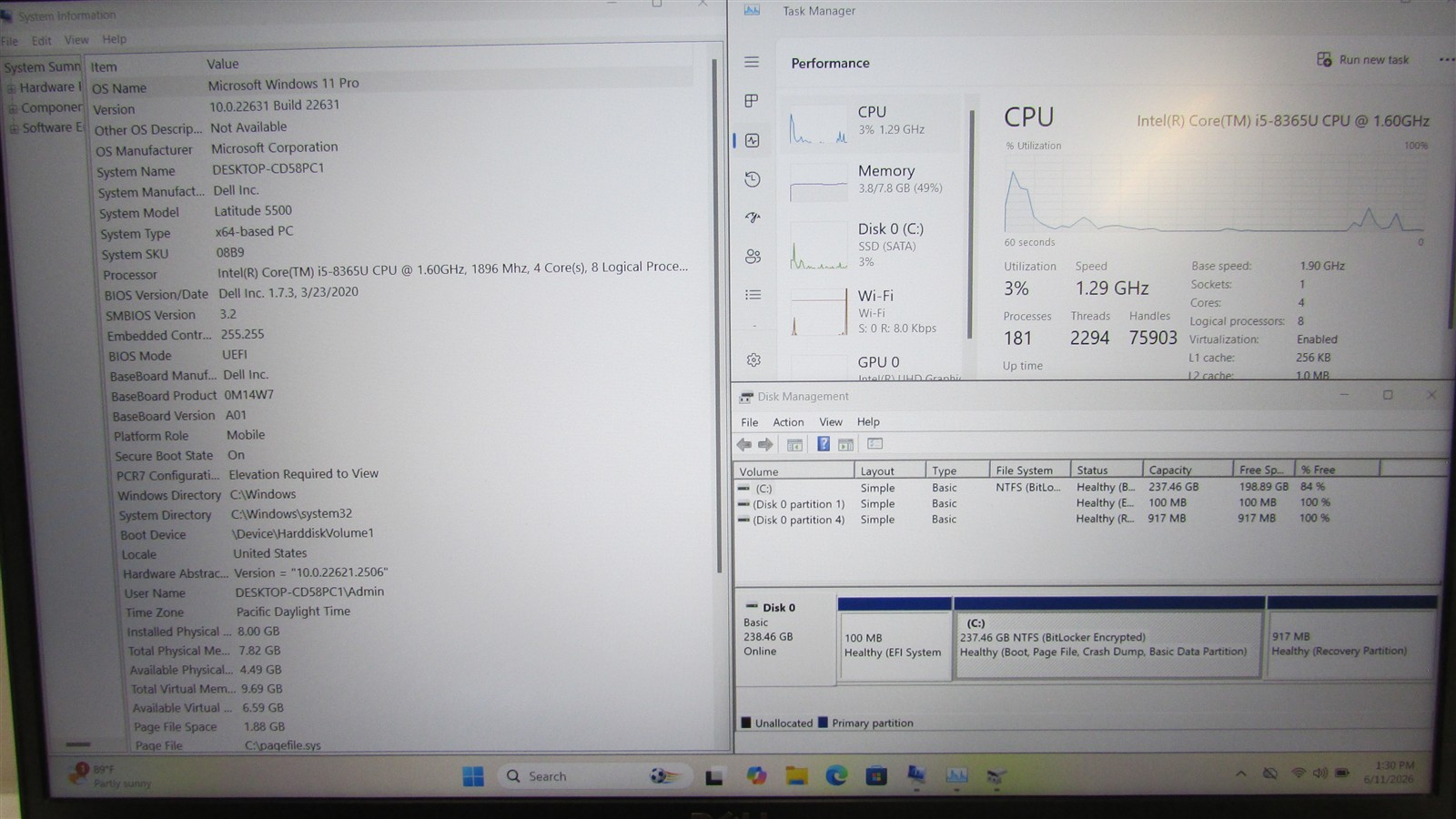1456x819 pixels.
Task: Click the last icon in Disk Management toolbar
Action: (x=875, y=444)
